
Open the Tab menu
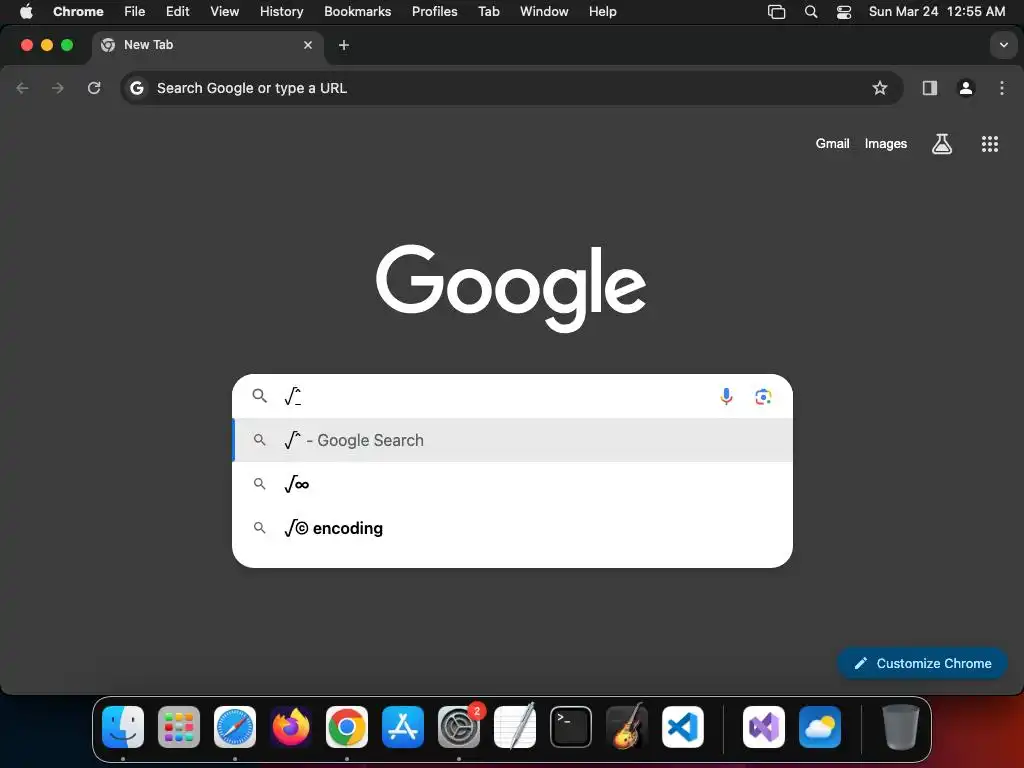[x=488, y=11]
